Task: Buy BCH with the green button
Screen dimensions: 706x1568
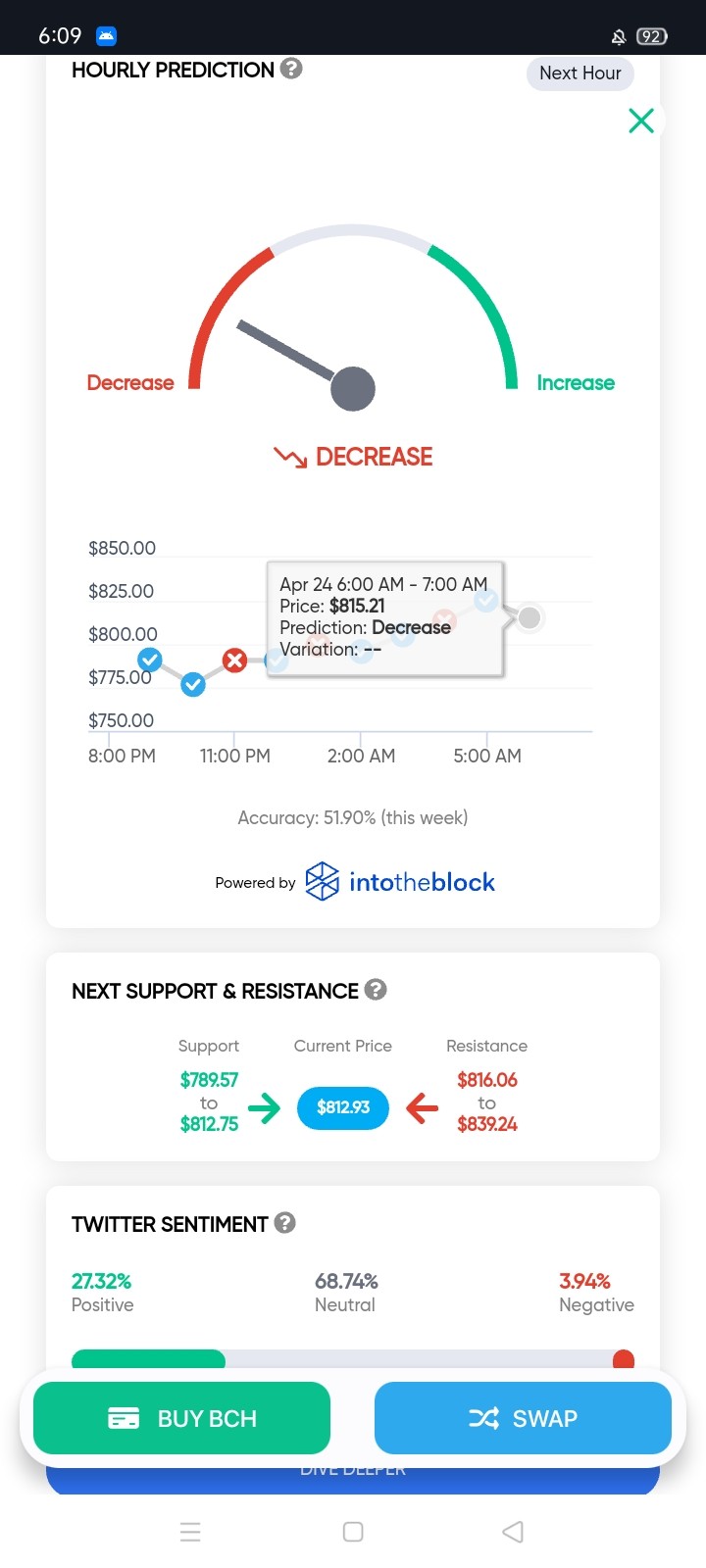Action: [x=181, y=1418]
